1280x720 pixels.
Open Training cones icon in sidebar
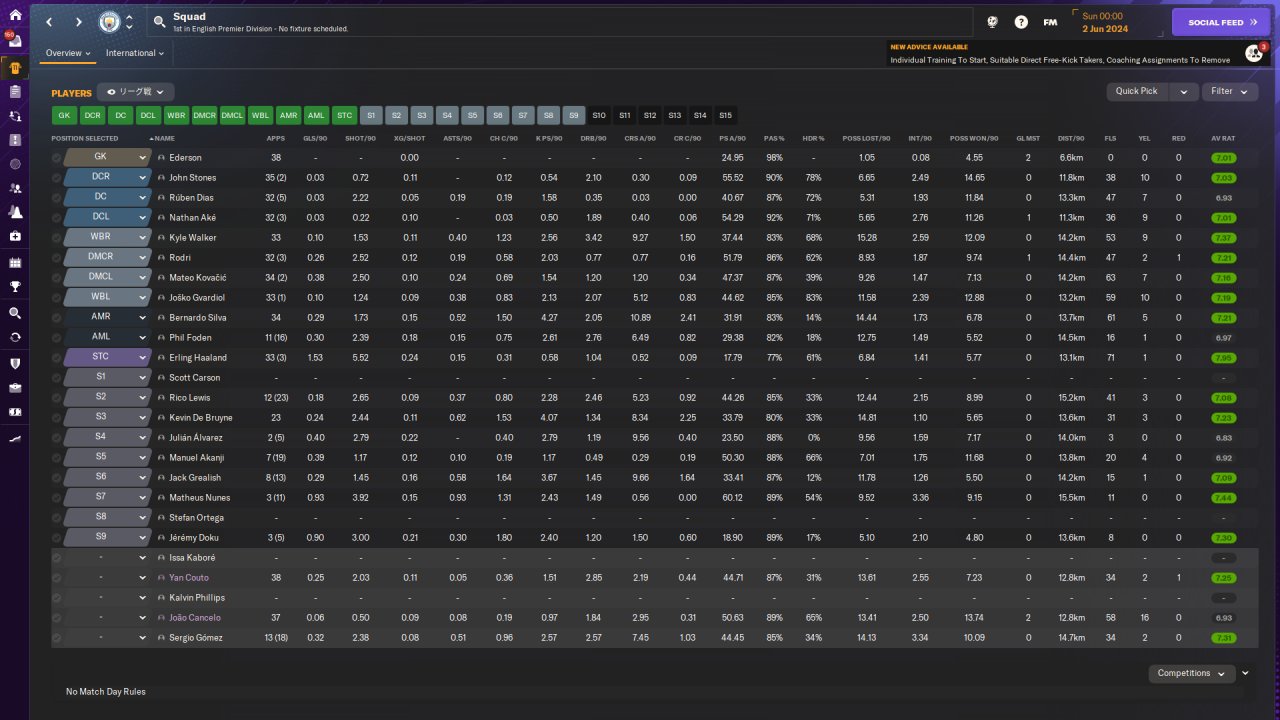(15, 212)
